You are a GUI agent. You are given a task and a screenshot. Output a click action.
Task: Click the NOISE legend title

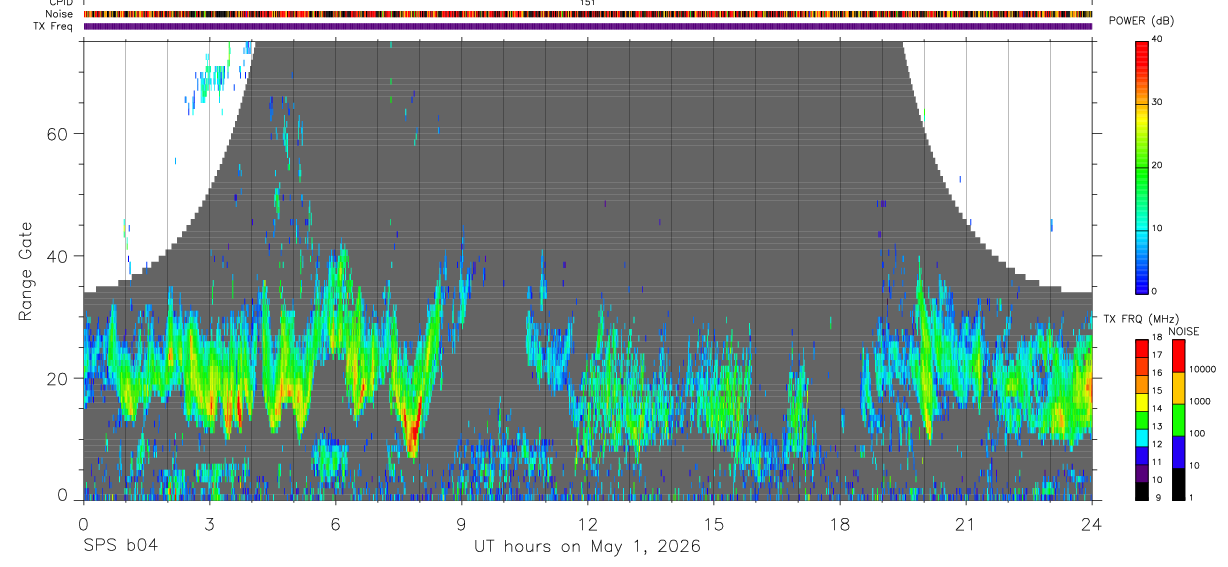tap(1184, 331)
